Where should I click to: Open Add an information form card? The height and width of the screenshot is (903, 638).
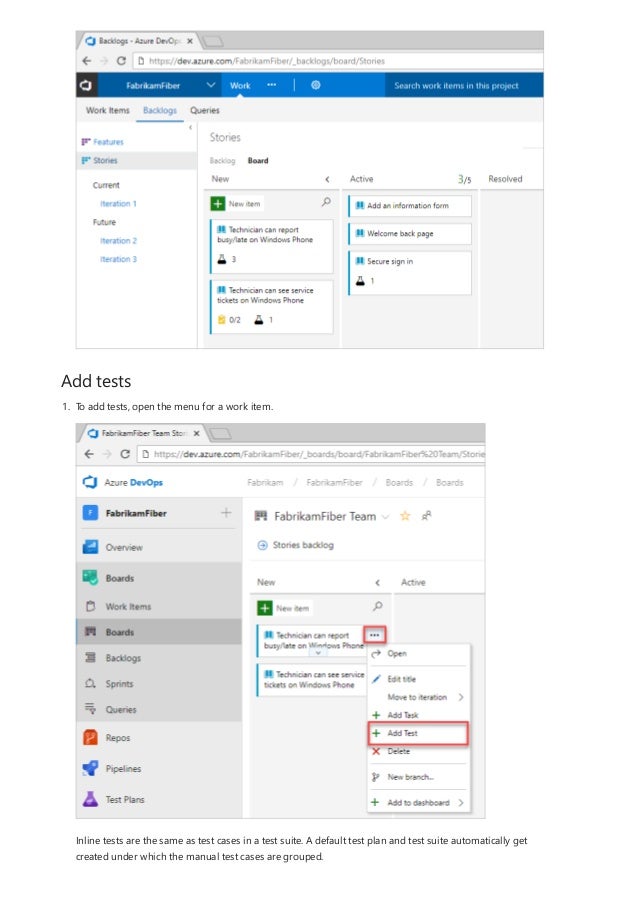coord(409,206)
